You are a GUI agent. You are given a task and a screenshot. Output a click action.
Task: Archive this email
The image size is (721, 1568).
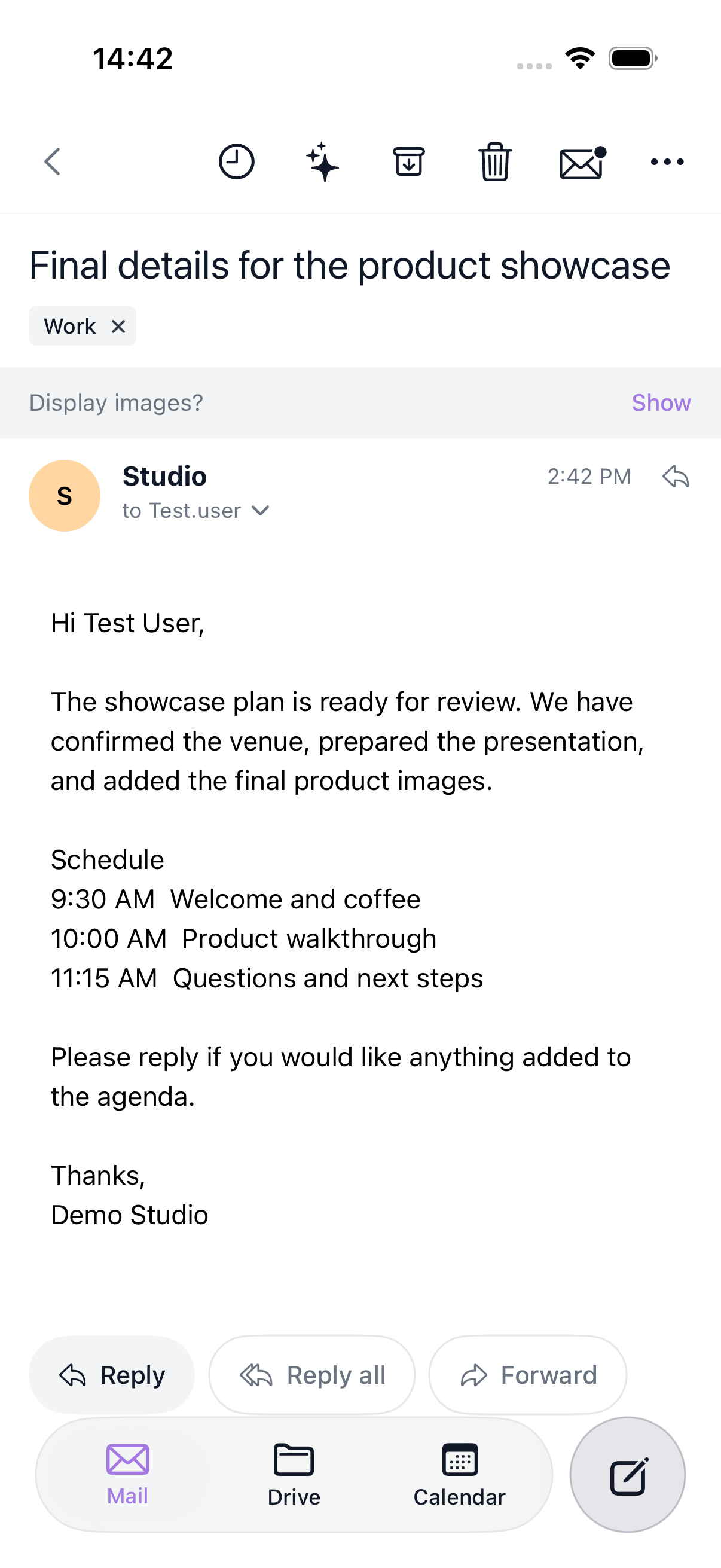tap(409, 162)
